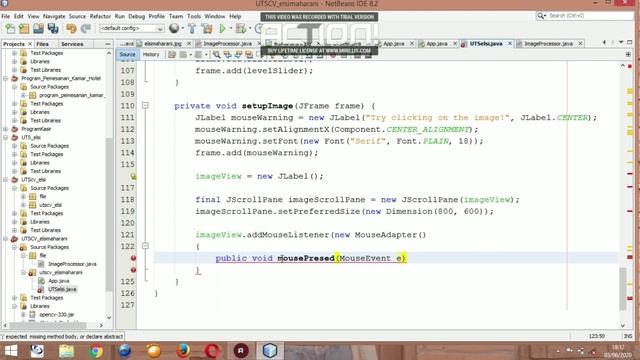
Task: Collapse code fold marker at line 122
Action: click(145, 246)
